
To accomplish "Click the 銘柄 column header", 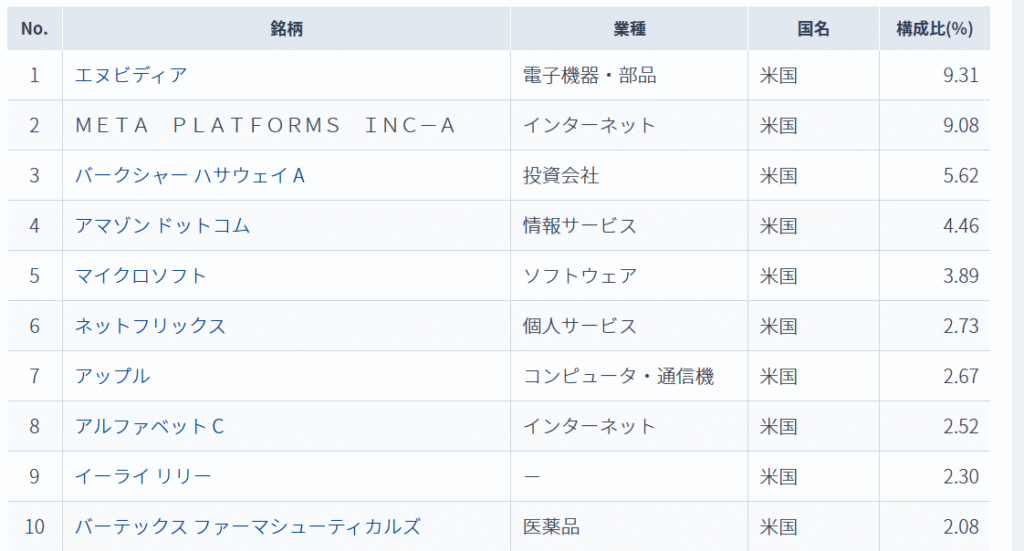I will [x=286, y=28].
